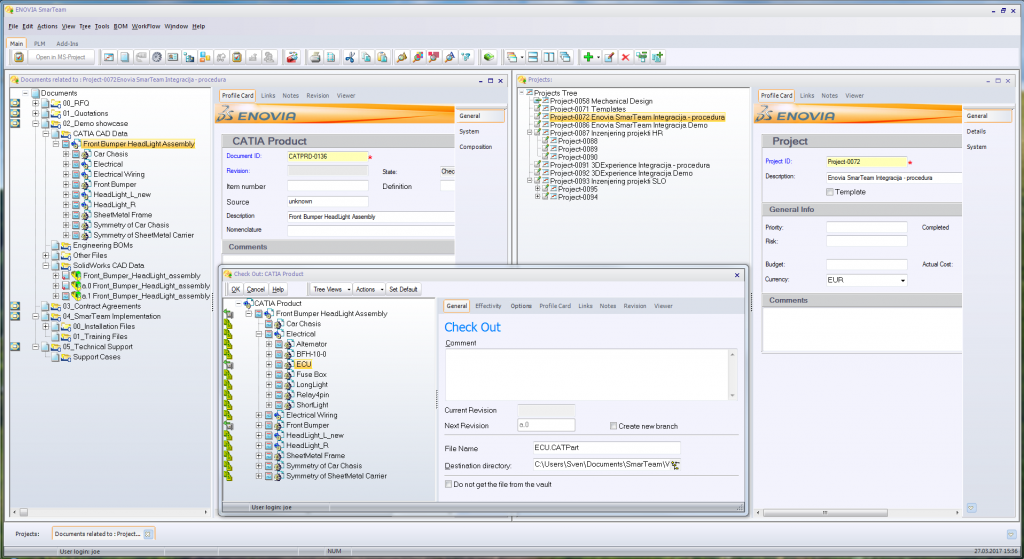Click the Copy icon next to scissors
This screenshot has width=1024, height=559.
point(366,57)
